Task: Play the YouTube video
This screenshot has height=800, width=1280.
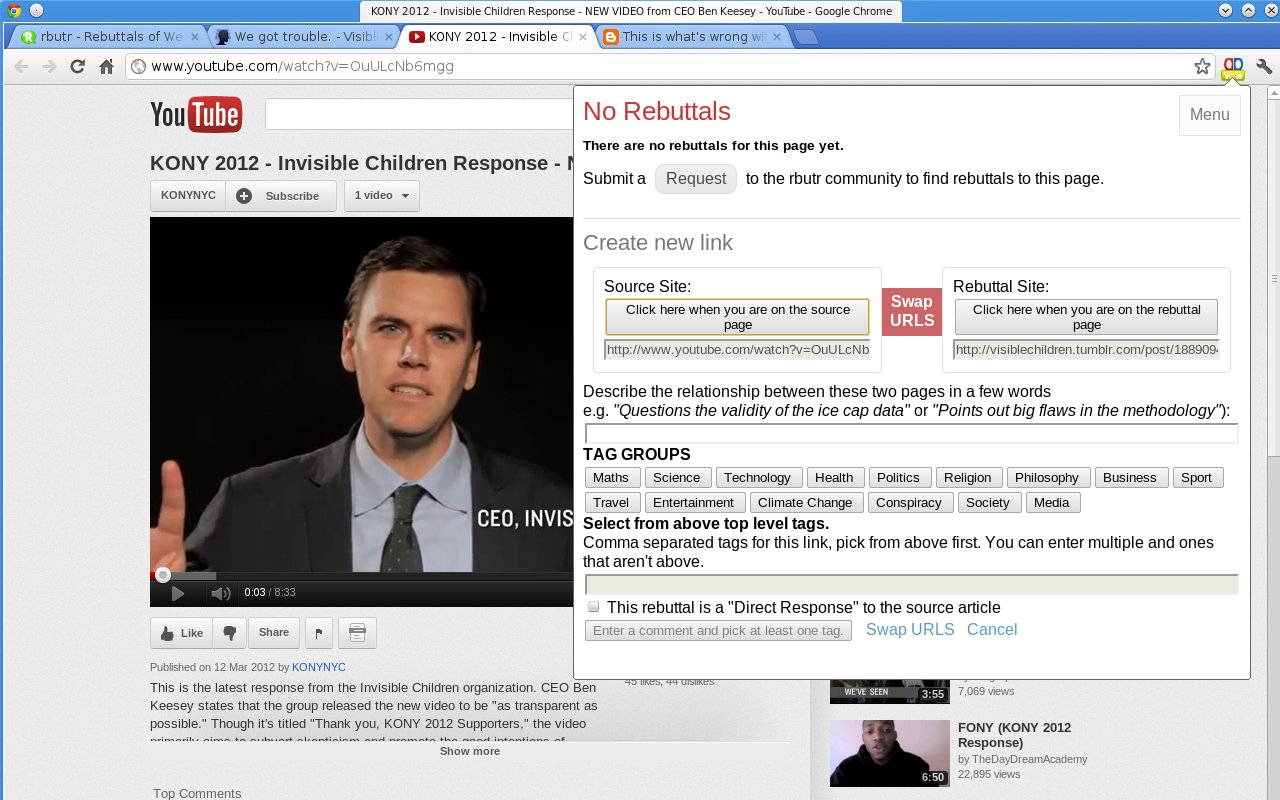Action: [177, 593]
